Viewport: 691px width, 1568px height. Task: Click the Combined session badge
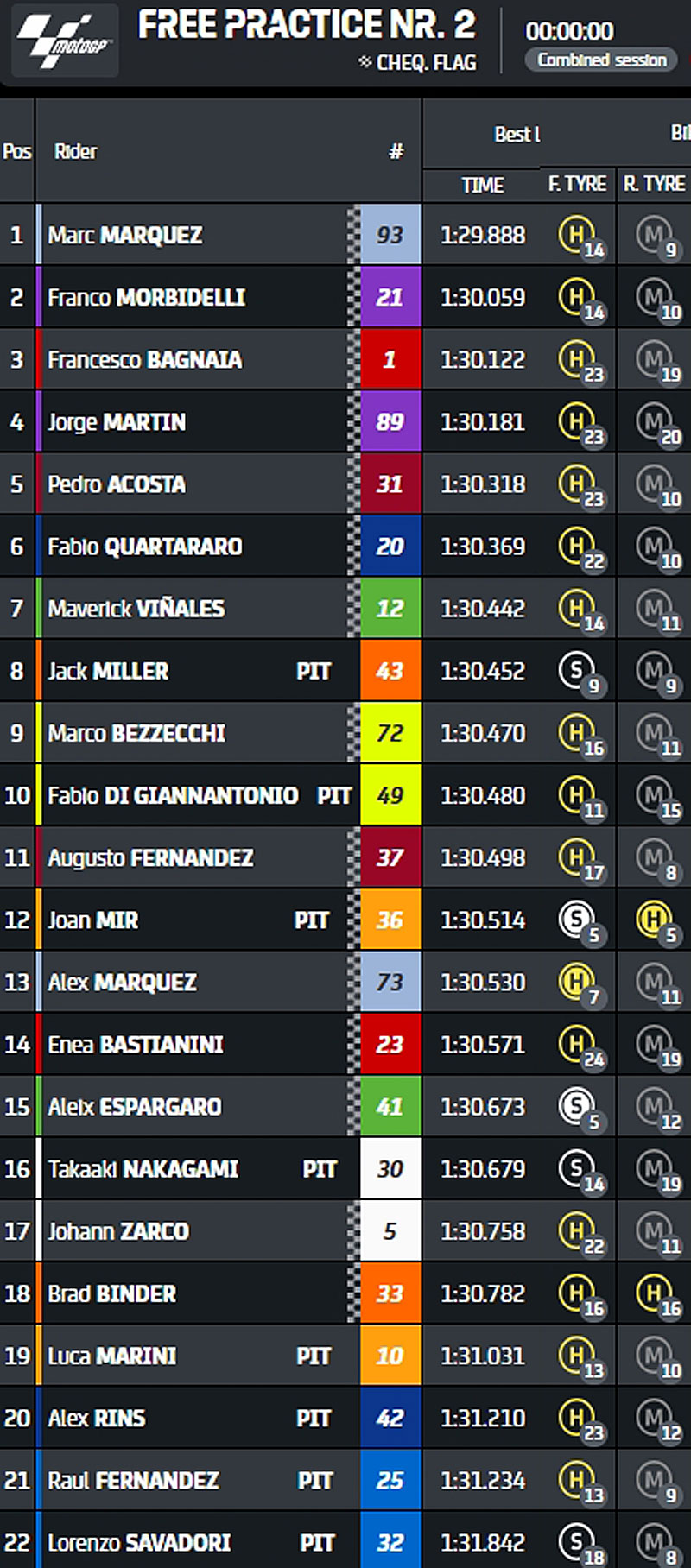pyautogui.click(x=602, y=60)
